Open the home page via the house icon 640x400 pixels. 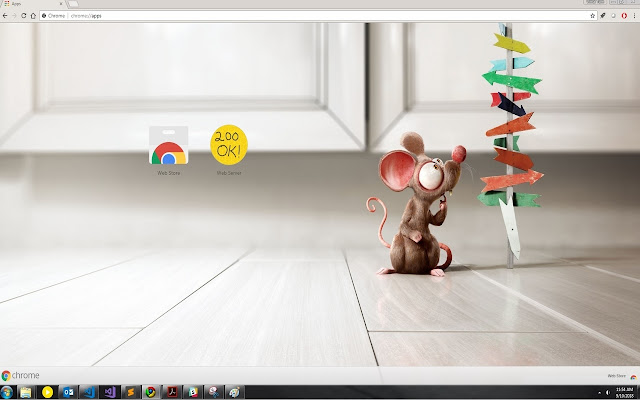coord(33,16)
